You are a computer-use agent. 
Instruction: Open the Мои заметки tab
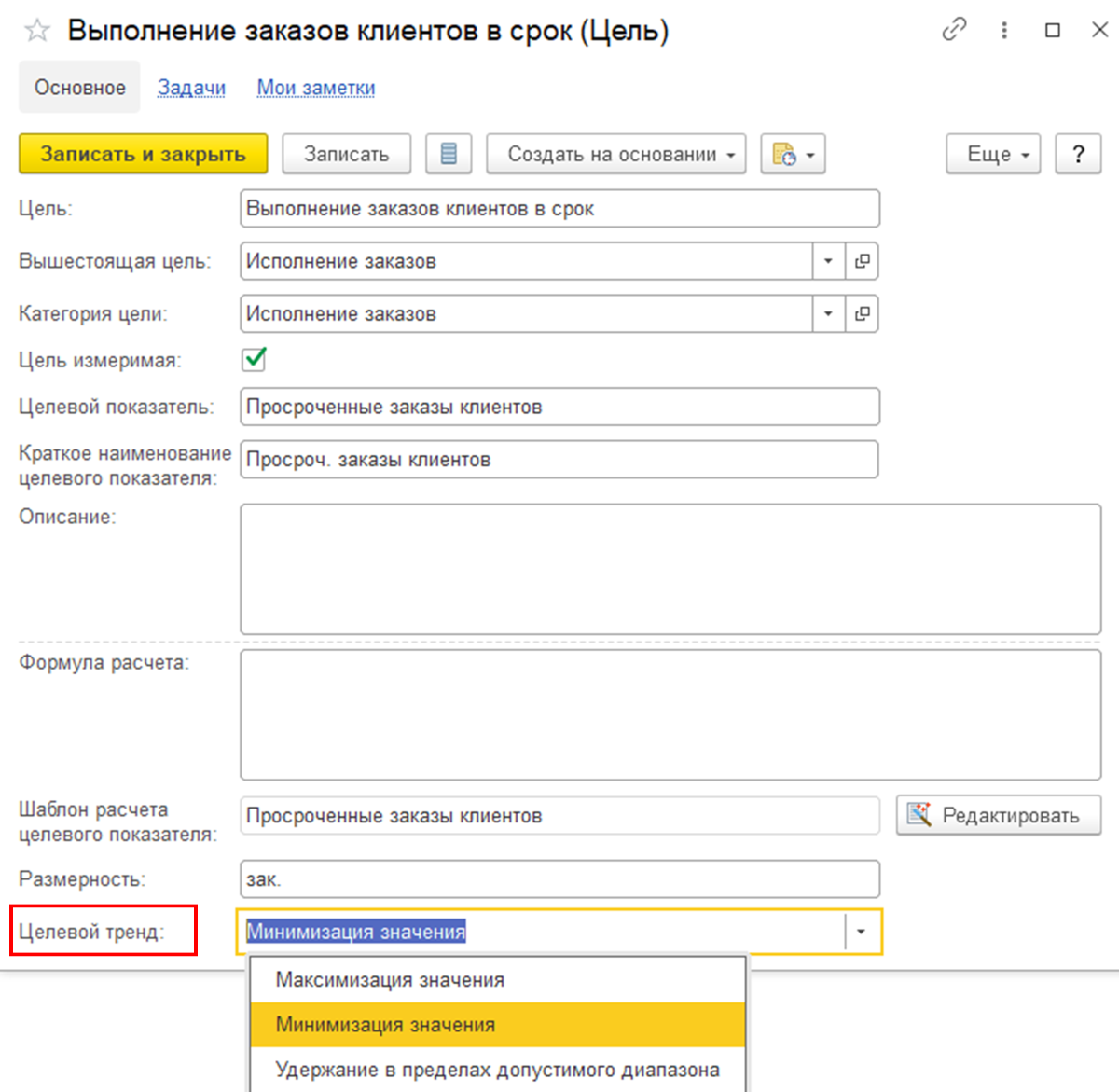tap(316, 88)
